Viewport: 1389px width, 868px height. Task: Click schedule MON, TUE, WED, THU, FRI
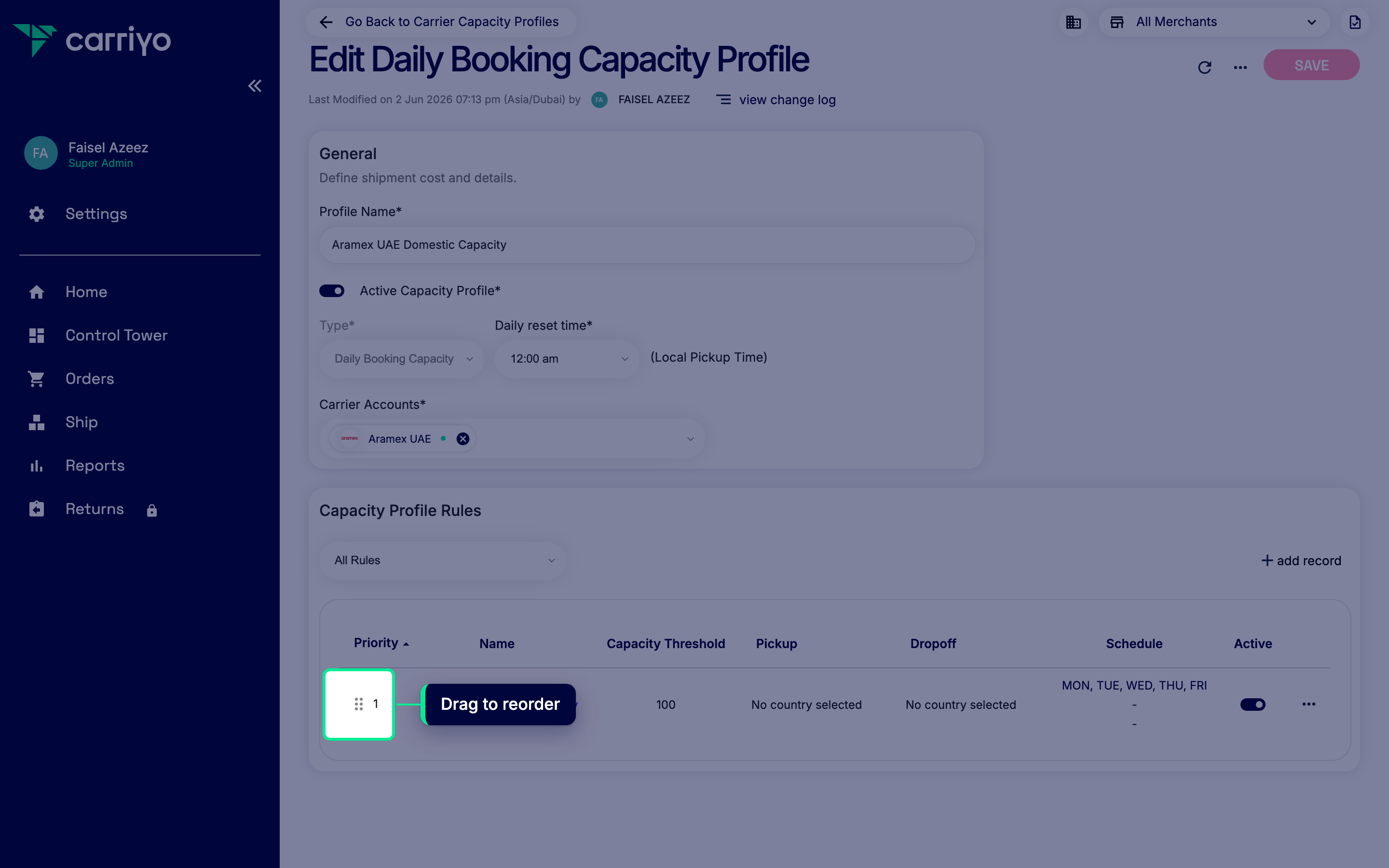(1133, 685)
